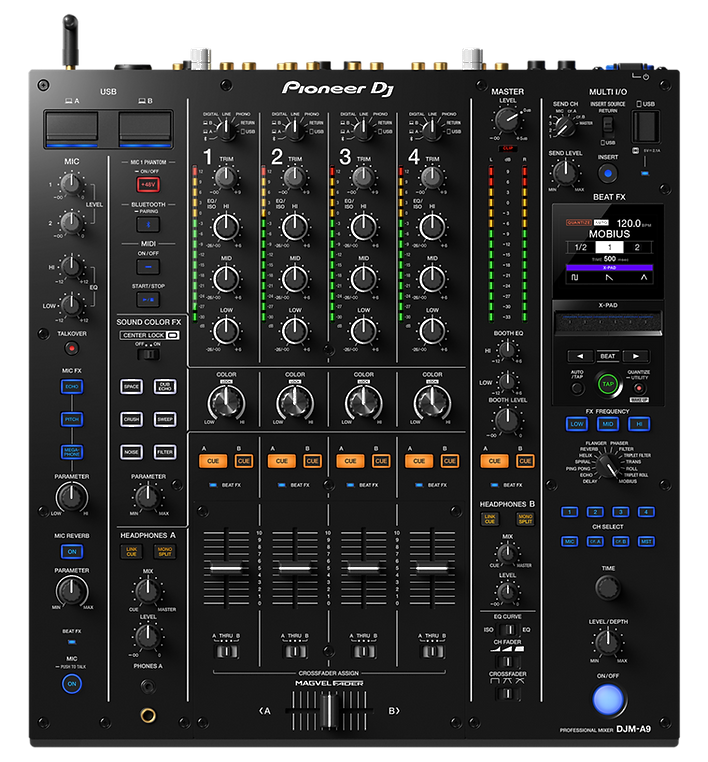Select beat value 1/2 on Beat FX display
Viewport: 708px width, 762px height.
[x=581, y=247]
